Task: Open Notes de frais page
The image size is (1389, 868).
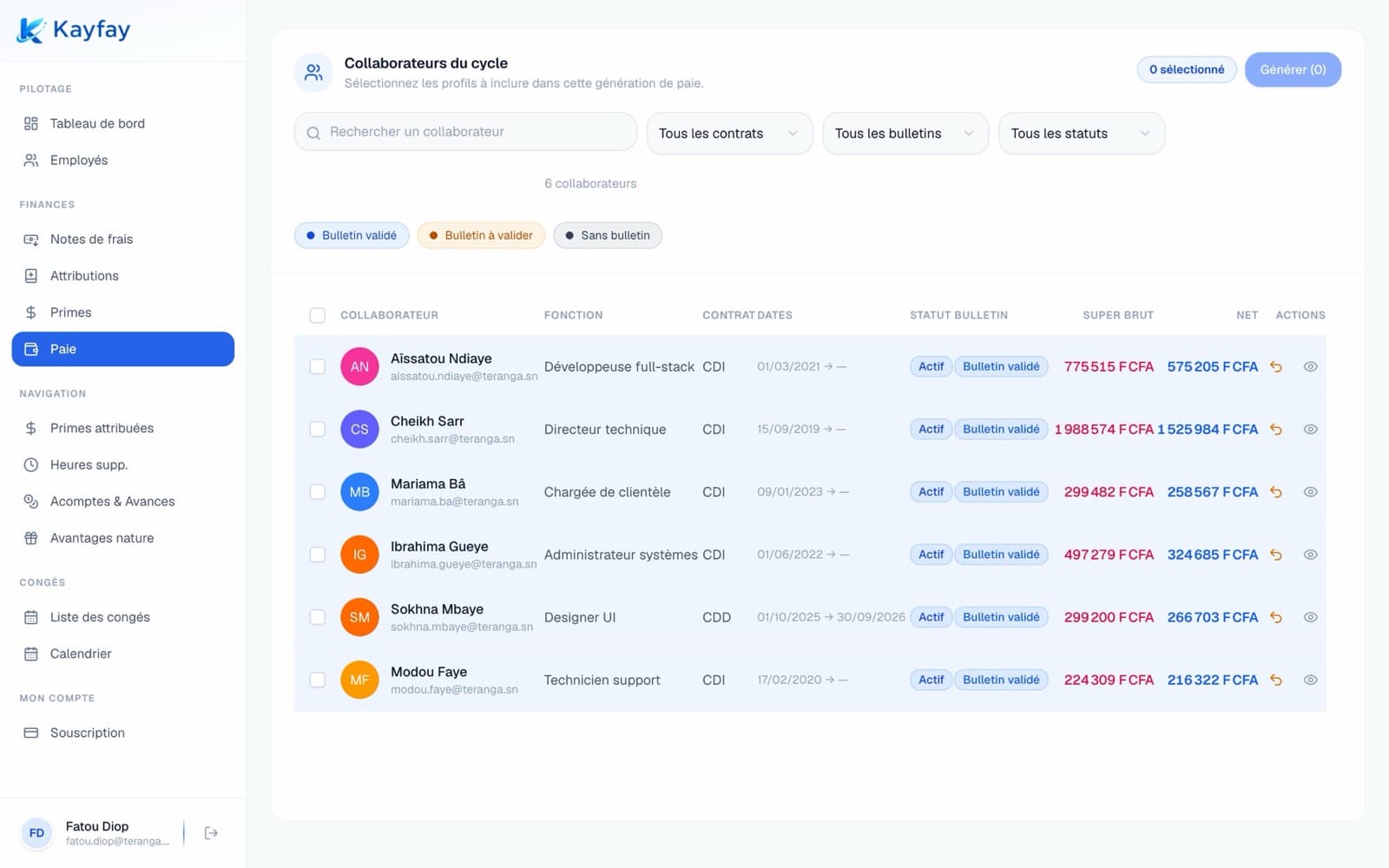Action: (x=122, y=239)
